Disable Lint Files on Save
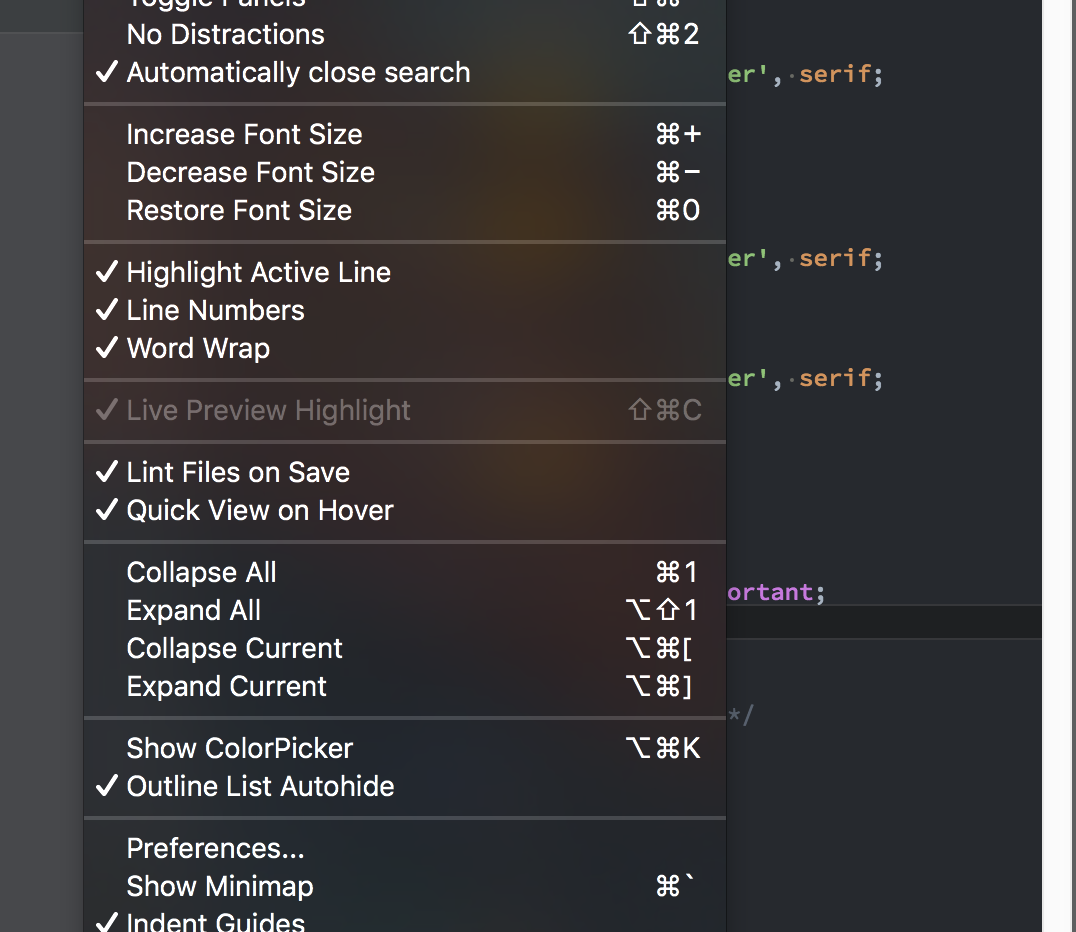 tap(237, 472)
